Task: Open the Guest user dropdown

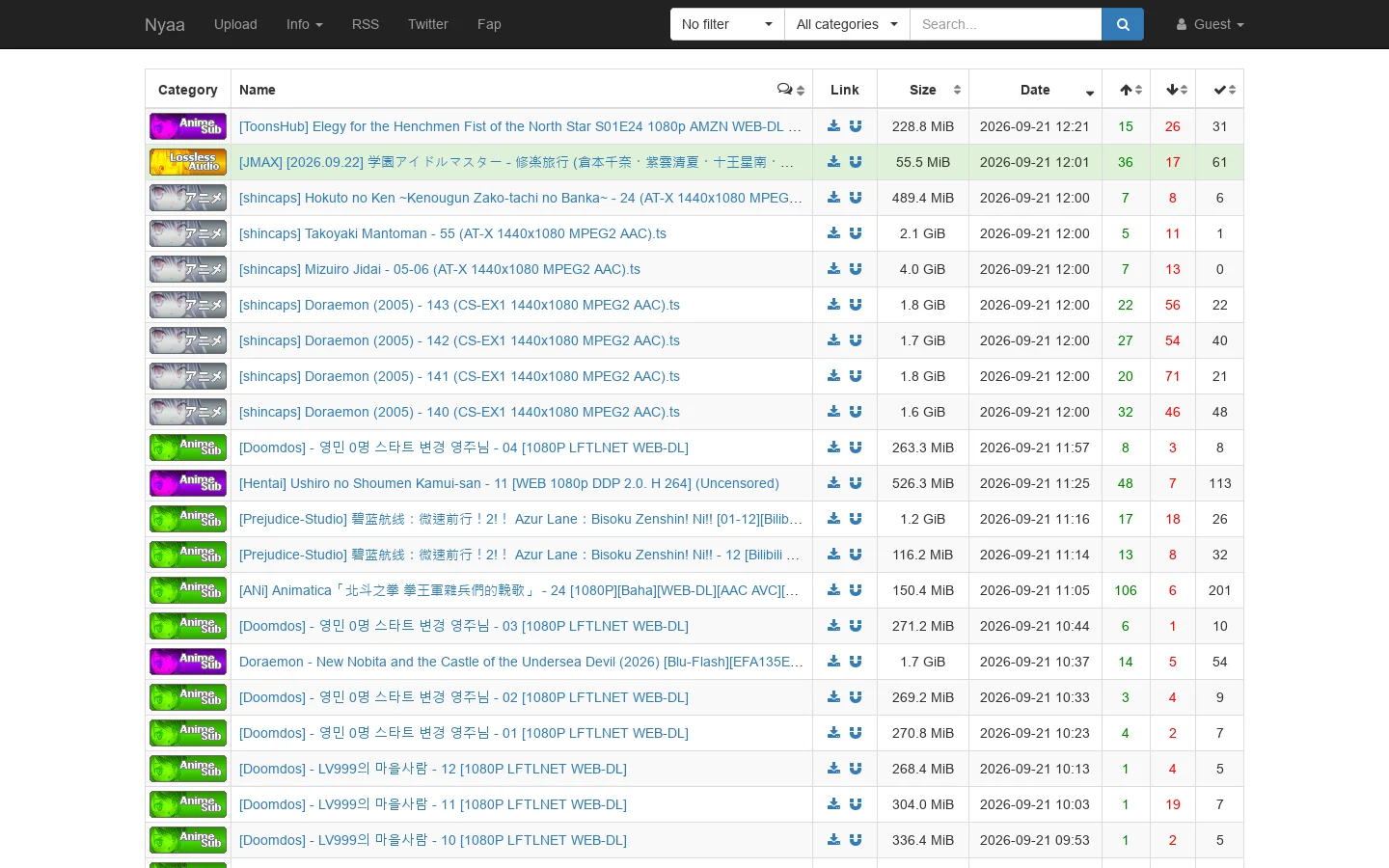Action: [1211, 24]
